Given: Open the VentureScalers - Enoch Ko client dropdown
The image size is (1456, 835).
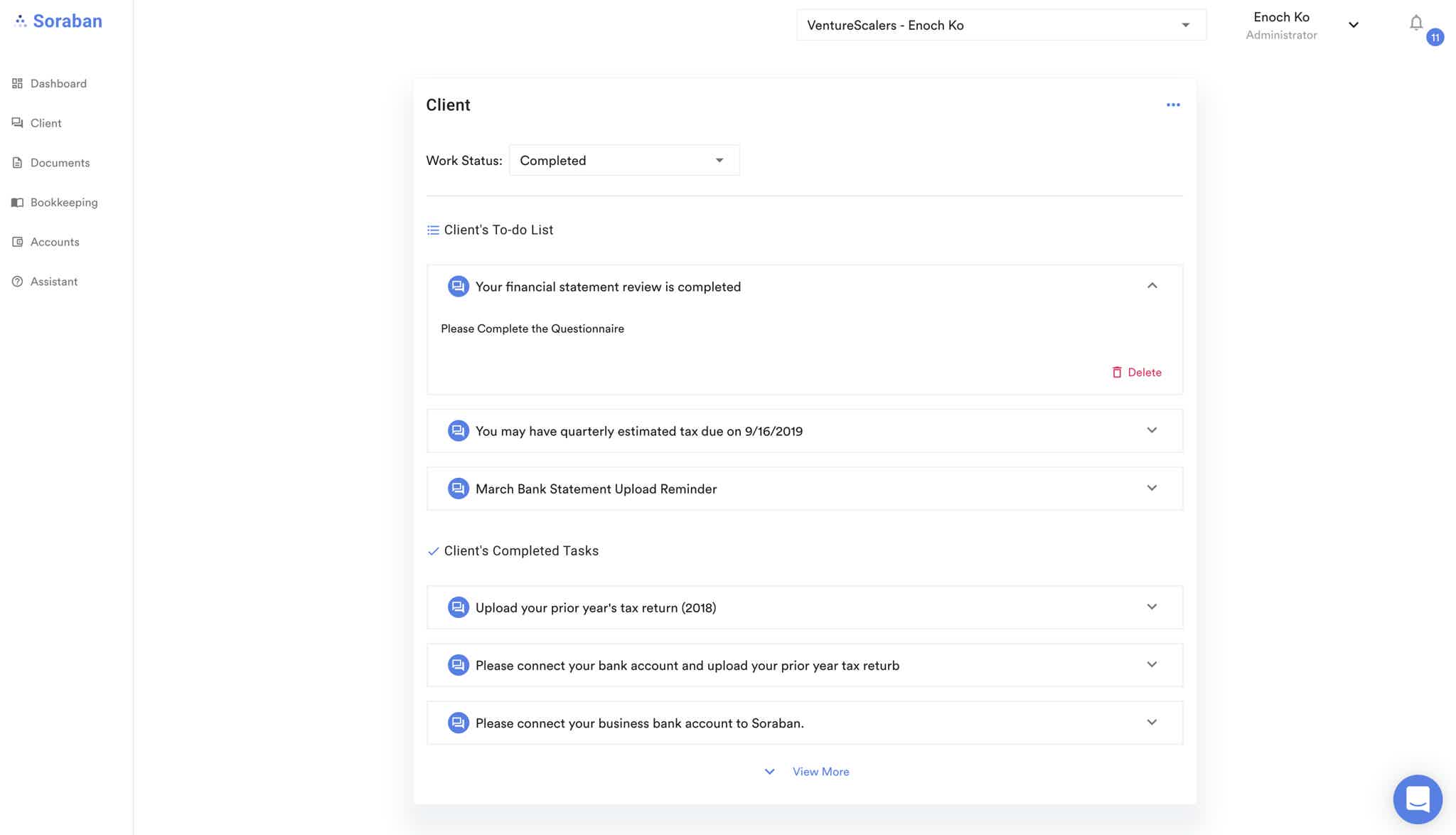Looking at the screenshot, I should coord(1001,25).
